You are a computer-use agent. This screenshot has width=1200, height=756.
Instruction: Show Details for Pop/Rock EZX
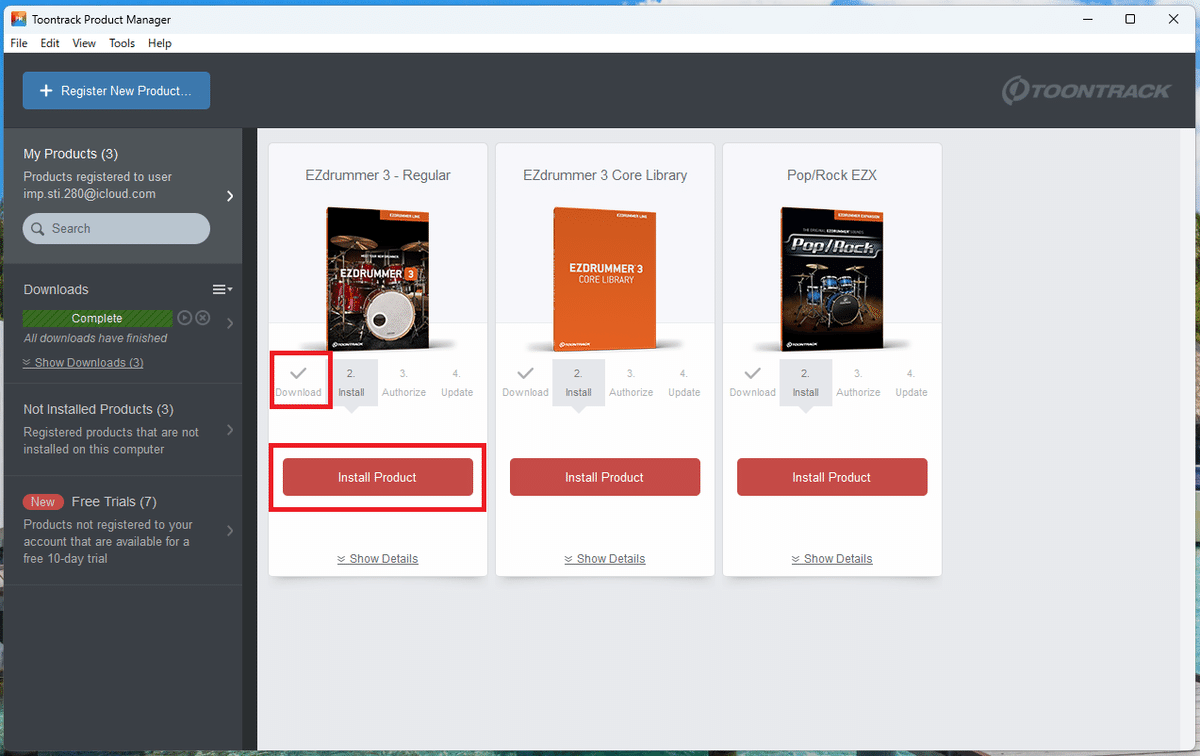(x=832, y=559)
